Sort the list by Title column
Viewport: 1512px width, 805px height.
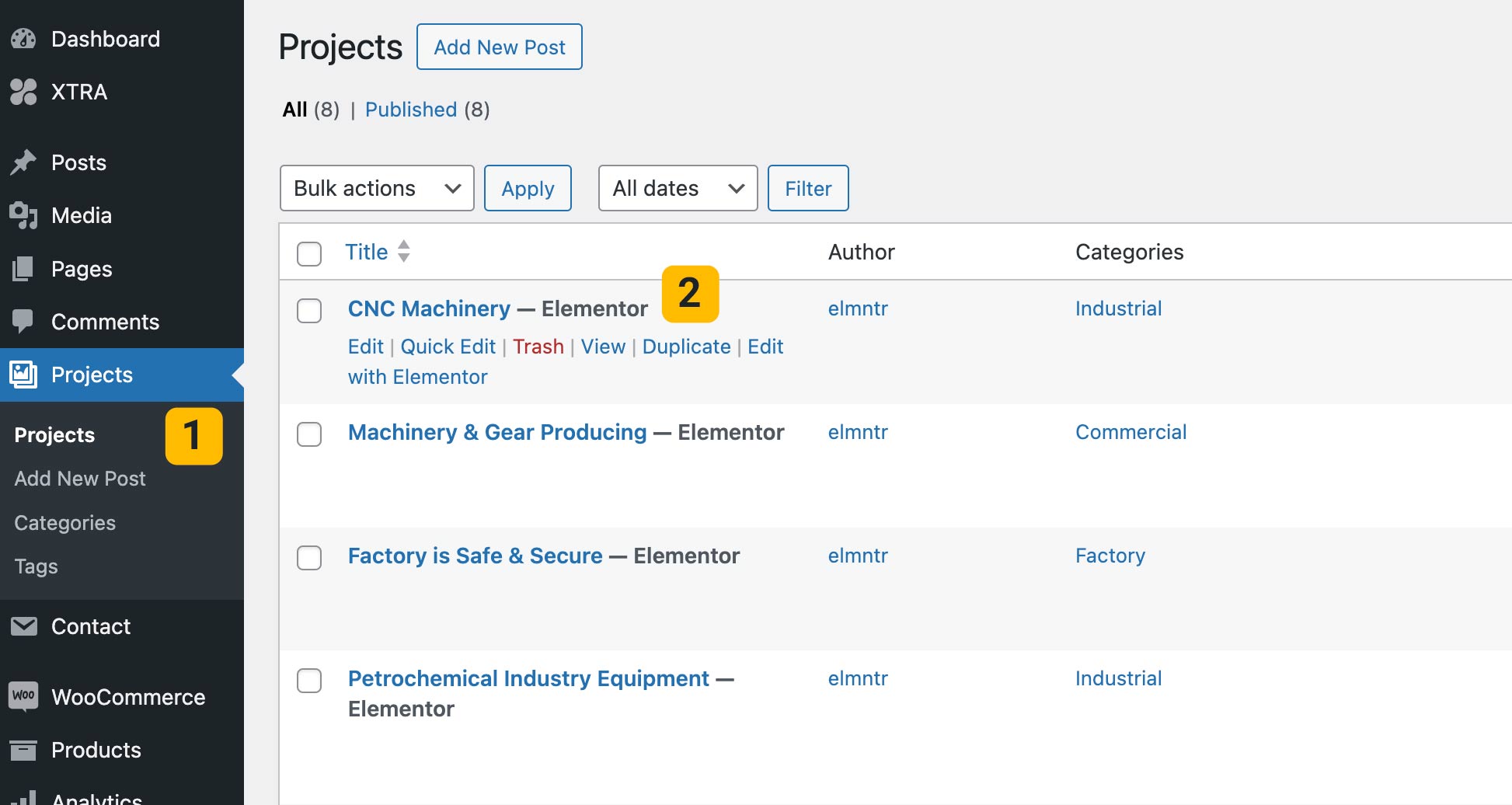pos(367,252)
